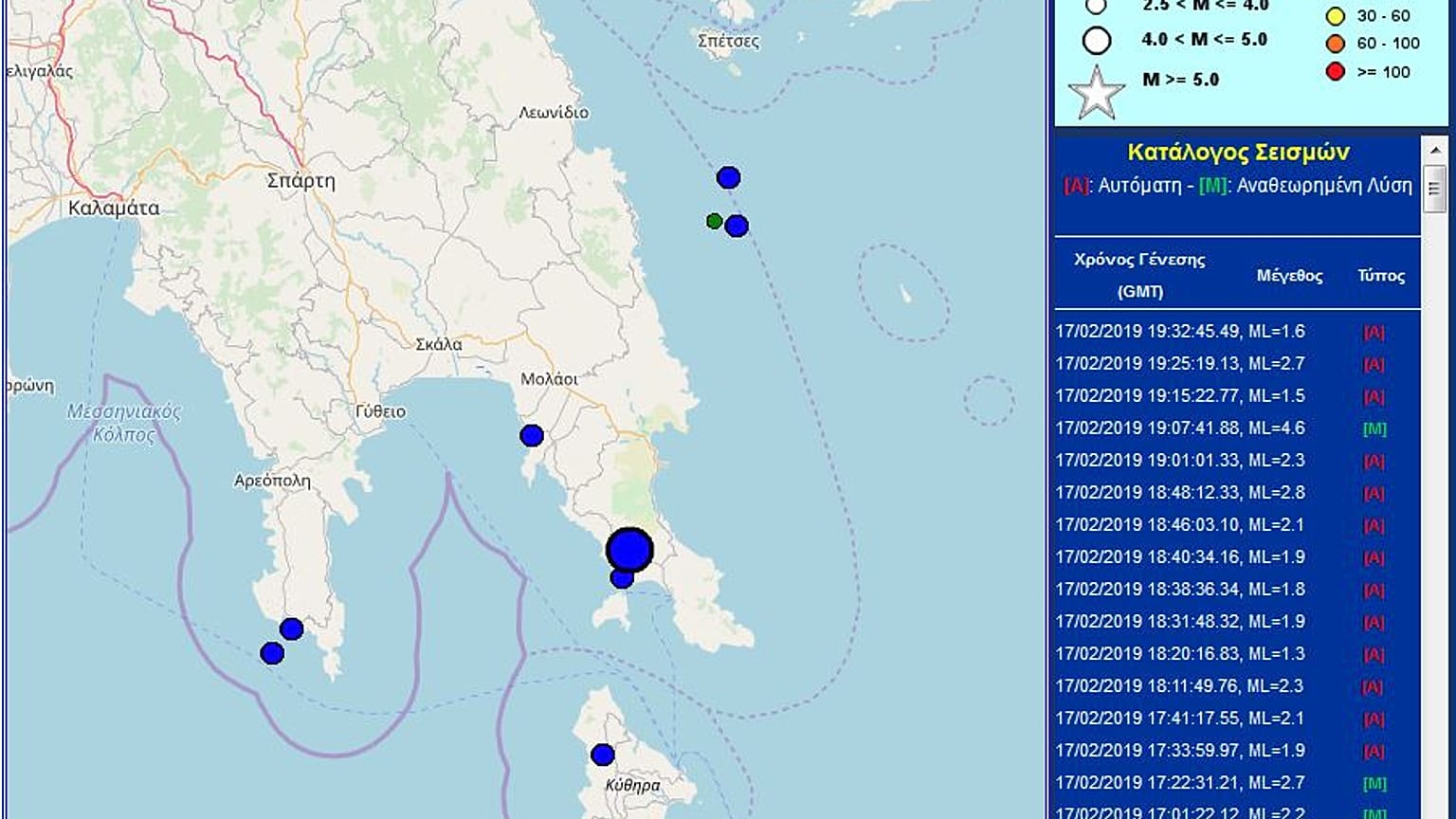This screenshot has width=1456, height=819.
Task: Click the Αρεόπολη town label on the map
Action: click(x=272, y=481)
